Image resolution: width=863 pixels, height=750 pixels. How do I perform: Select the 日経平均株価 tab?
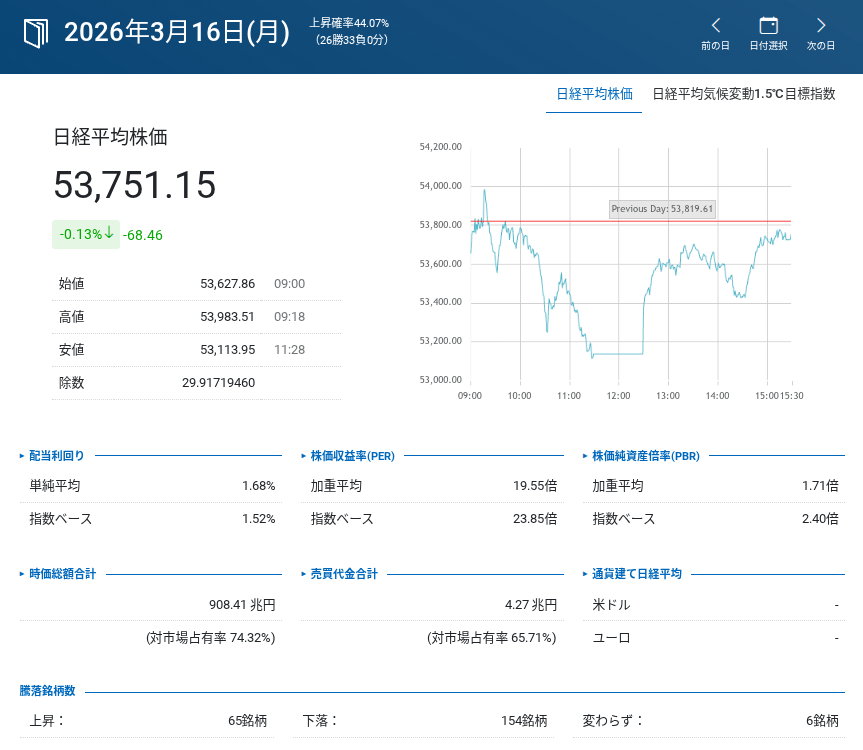(x=594, y=94)
